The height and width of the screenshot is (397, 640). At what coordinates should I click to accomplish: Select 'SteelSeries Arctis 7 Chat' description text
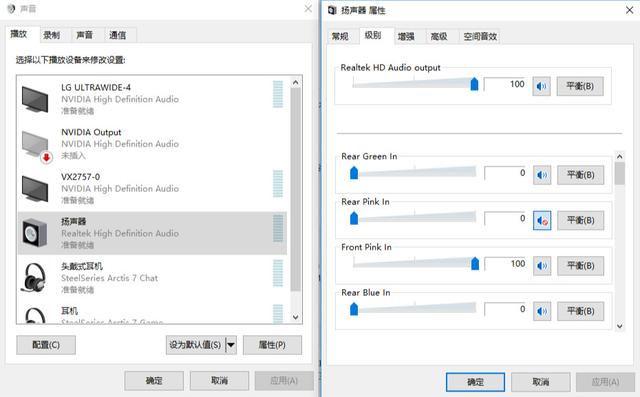coord(109,278)
